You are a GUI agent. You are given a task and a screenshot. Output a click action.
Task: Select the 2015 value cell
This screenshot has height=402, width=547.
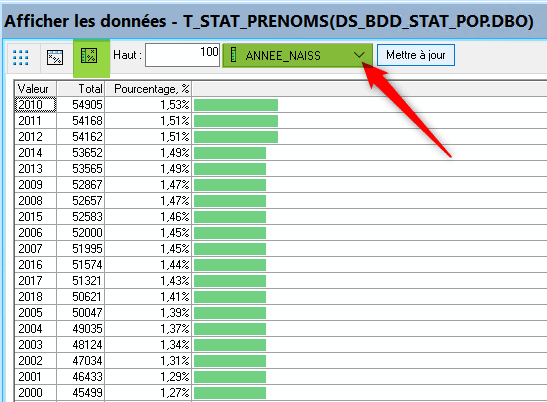pos(35,217)
